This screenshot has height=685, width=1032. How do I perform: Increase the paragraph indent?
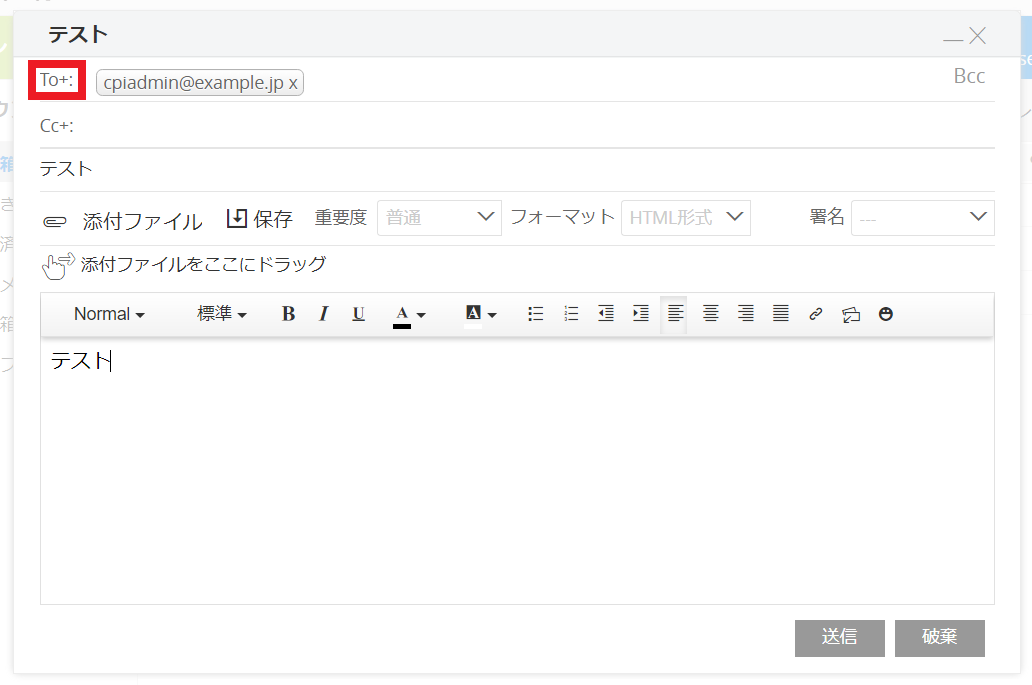pos(641,314)
